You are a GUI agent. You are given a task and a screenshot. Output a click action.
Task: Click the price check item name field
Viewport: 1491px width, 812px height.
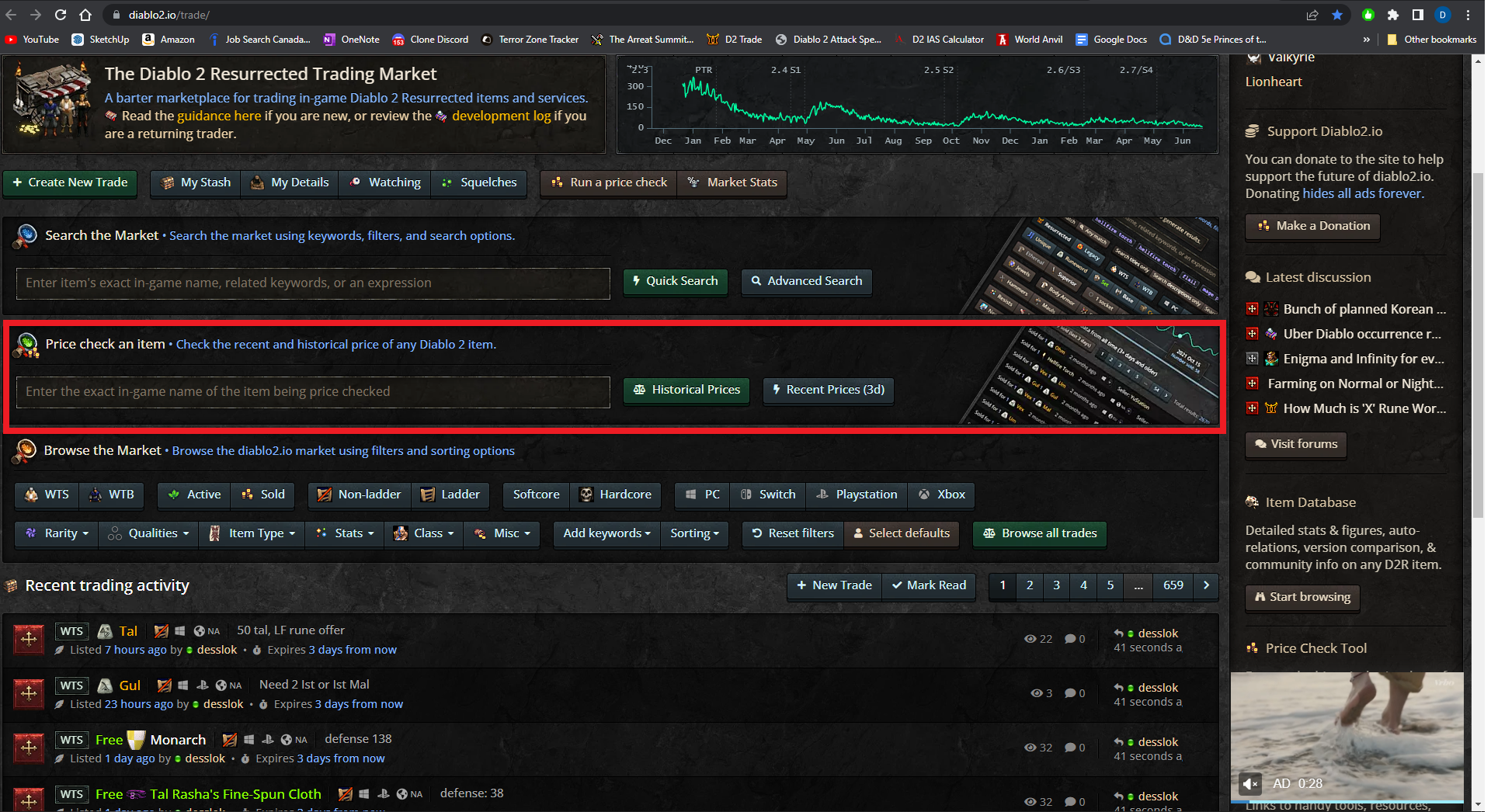click(x=313, y=392)
